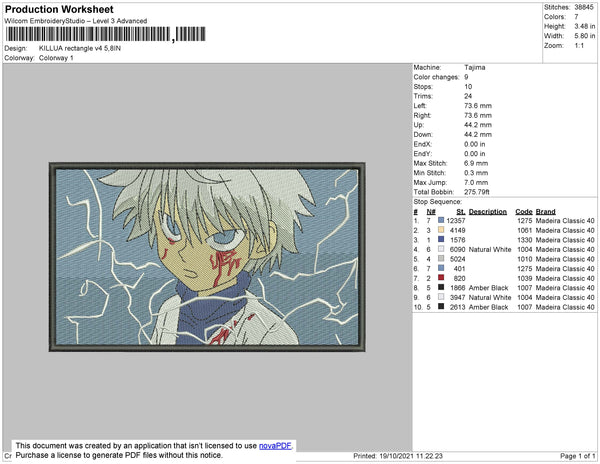Screen dimensions: 600x464
Task: Click the dark blue swatch for stop 3
Action: pos(441,239)
